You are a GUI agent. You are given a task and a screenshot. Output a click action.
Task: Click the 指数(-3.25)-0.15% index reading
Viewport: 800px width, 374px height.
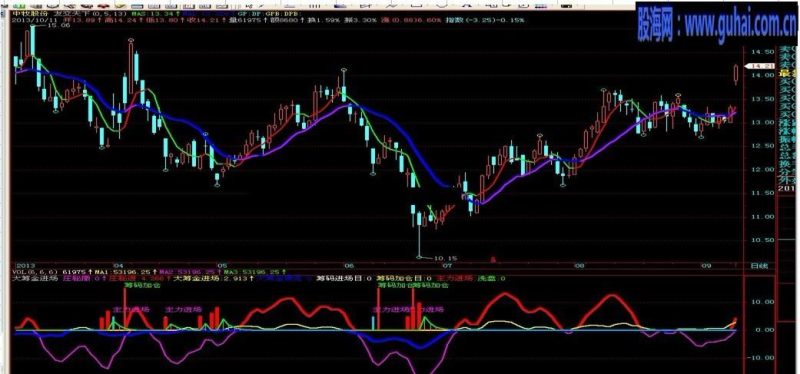(484, 20)
